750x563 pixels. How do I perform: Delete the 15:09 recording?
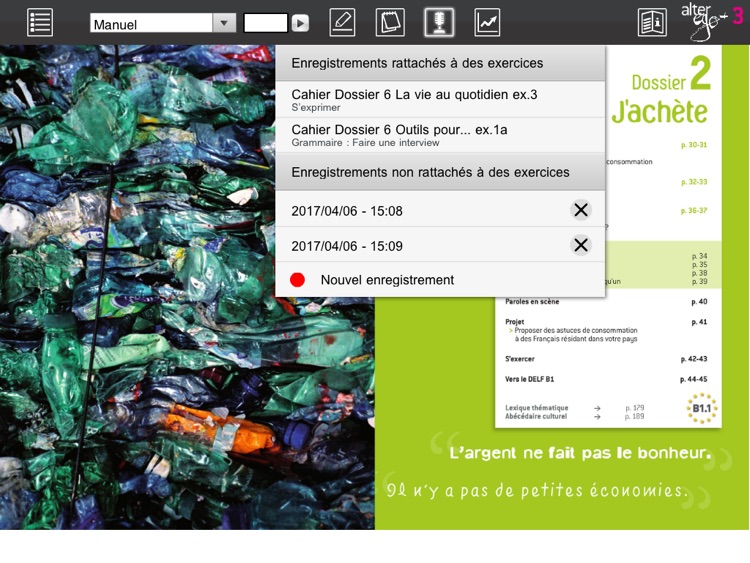tap(581, 245)
